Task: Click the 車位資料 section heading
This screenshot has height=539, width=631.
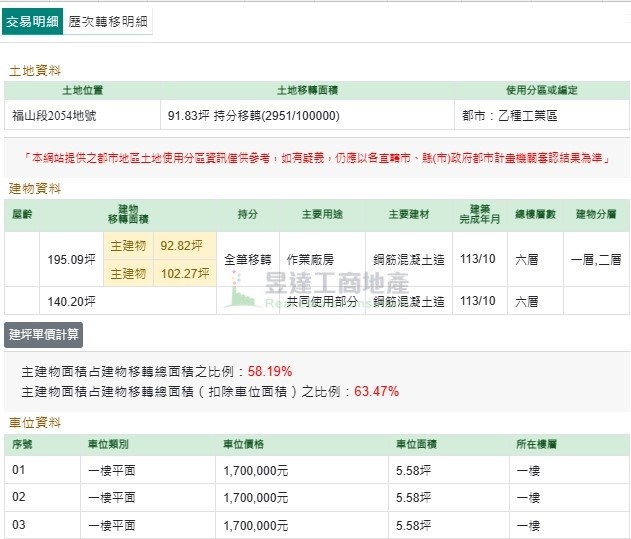Action: pos(34,422)
